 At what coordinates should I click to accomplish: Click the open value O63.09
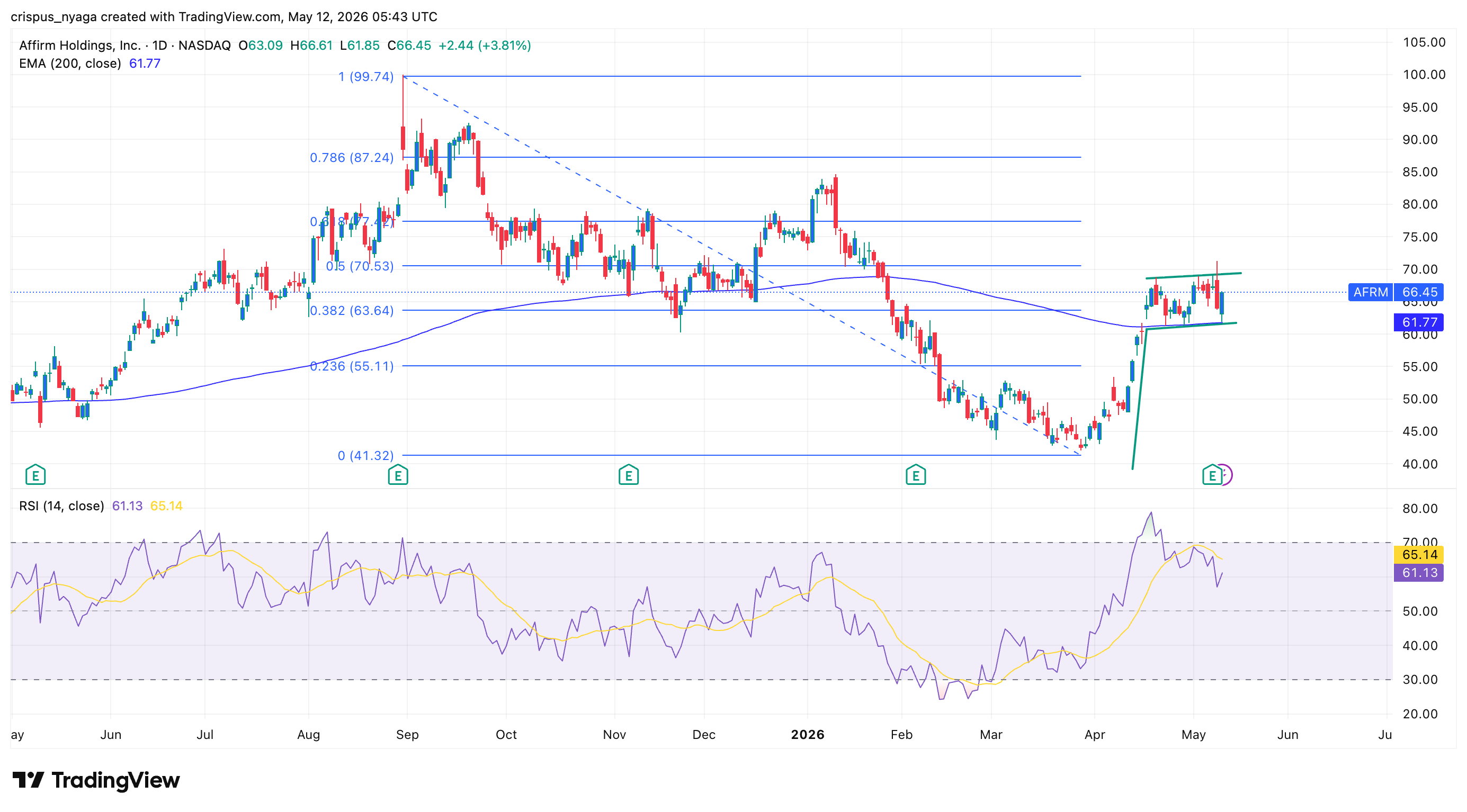(260, 45)
